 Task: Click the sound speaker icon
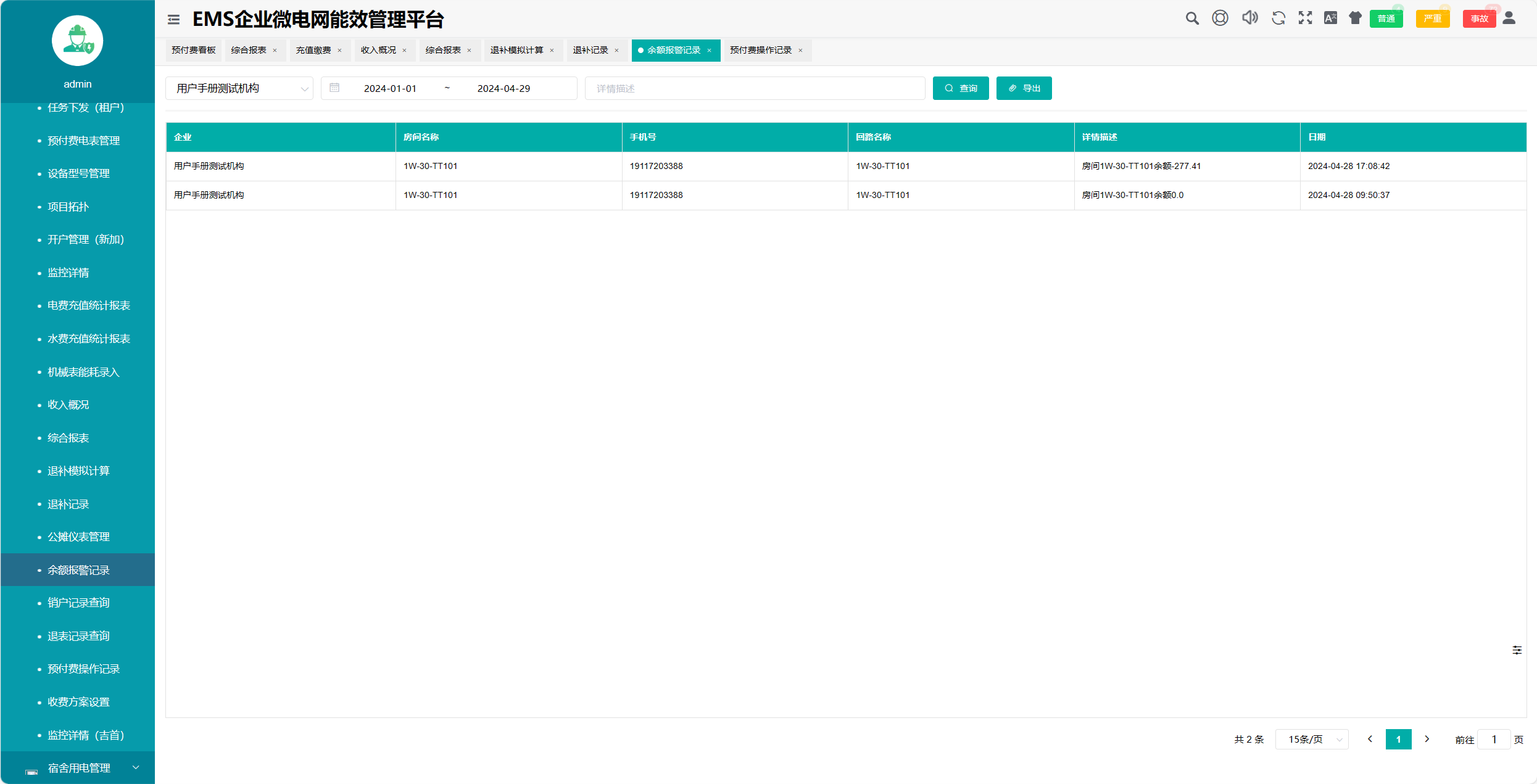1249,18
